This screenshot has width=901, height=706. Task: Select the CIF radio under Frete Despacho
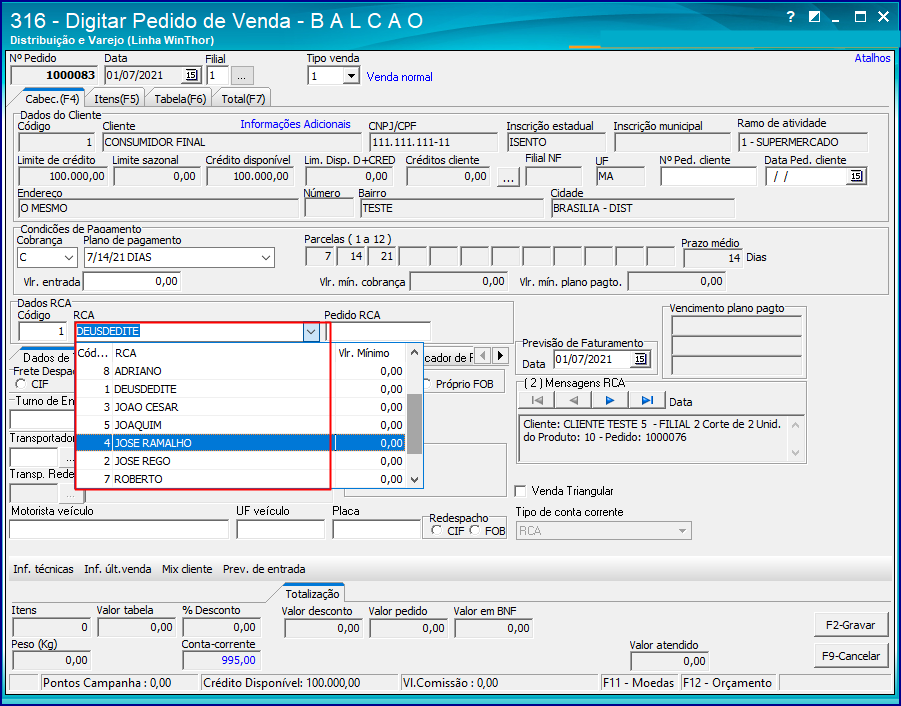(x=22, y=384)
